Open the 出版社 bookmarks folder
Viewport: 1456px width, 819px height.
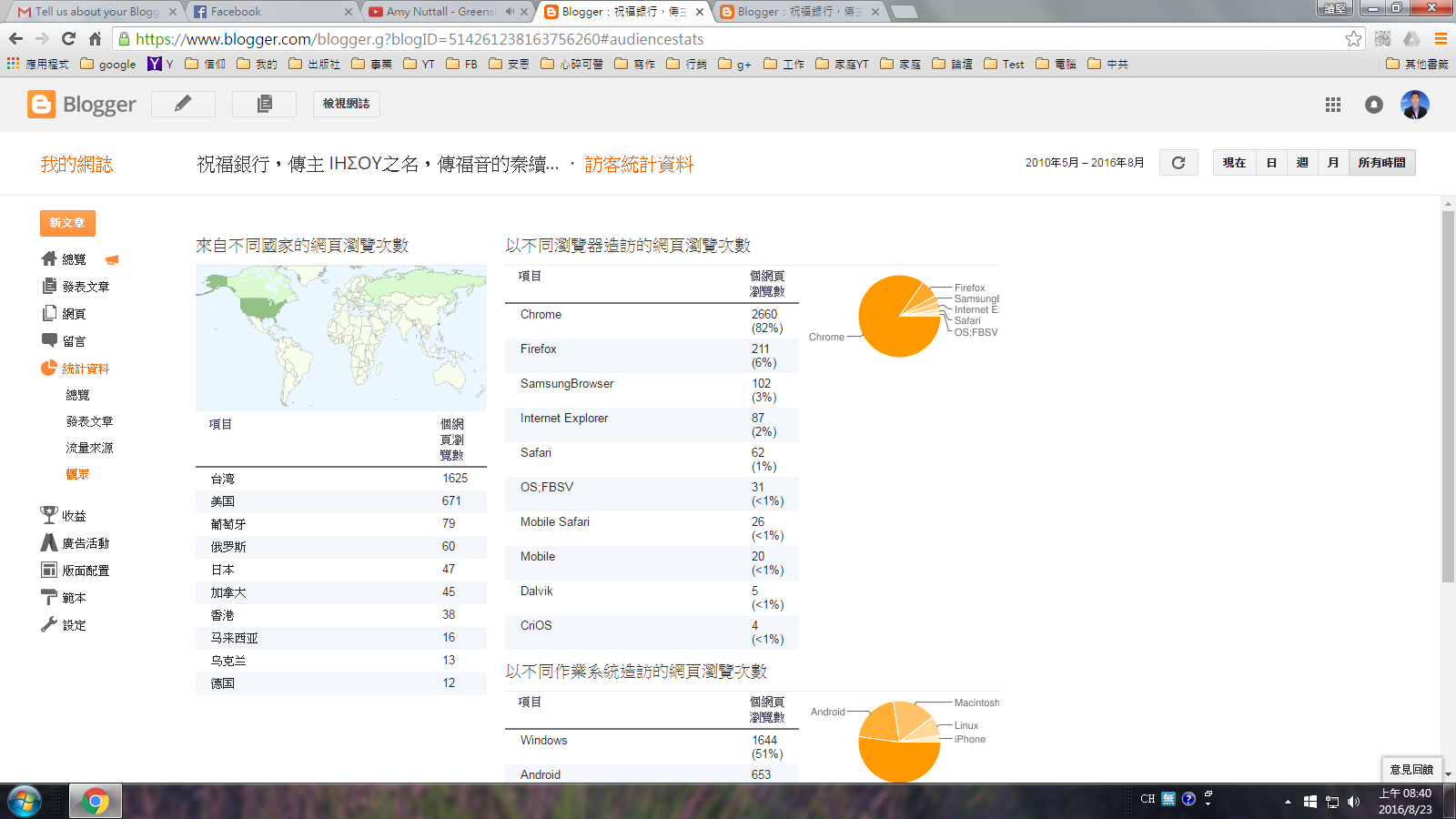(314, 64)
